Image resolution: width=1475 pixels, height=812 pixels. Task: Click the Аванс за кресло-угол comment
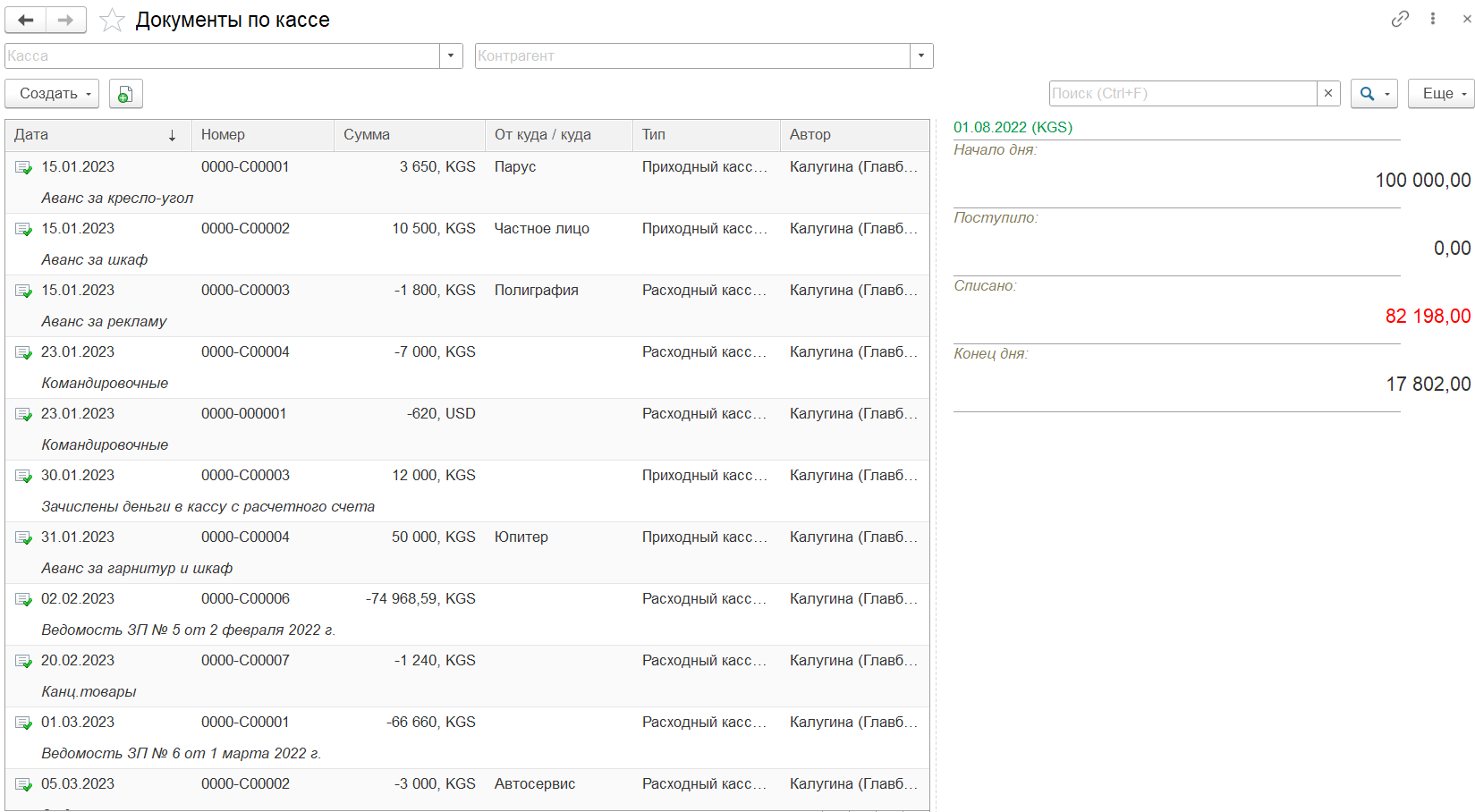pyautogui.click(x=117, y=199)
